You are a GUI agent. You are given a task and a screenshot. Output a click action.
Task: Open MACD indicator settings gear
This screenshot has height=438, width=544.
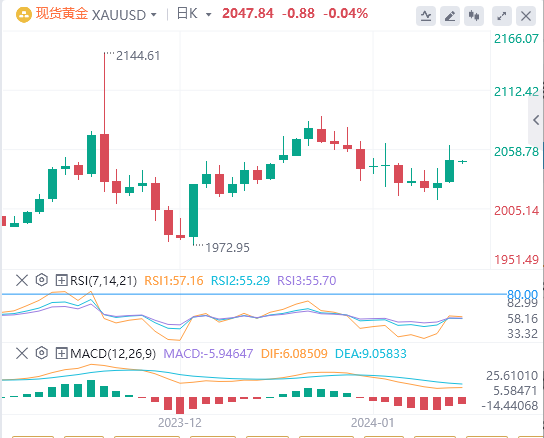tap(42, 353)
